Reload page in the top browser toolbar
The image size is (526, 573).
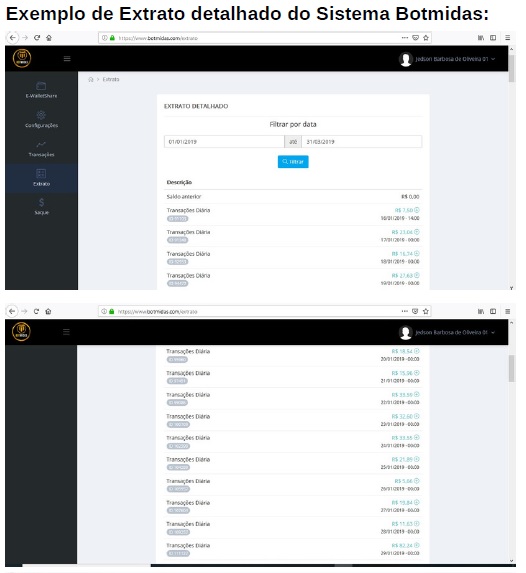(x=37, y=38)
